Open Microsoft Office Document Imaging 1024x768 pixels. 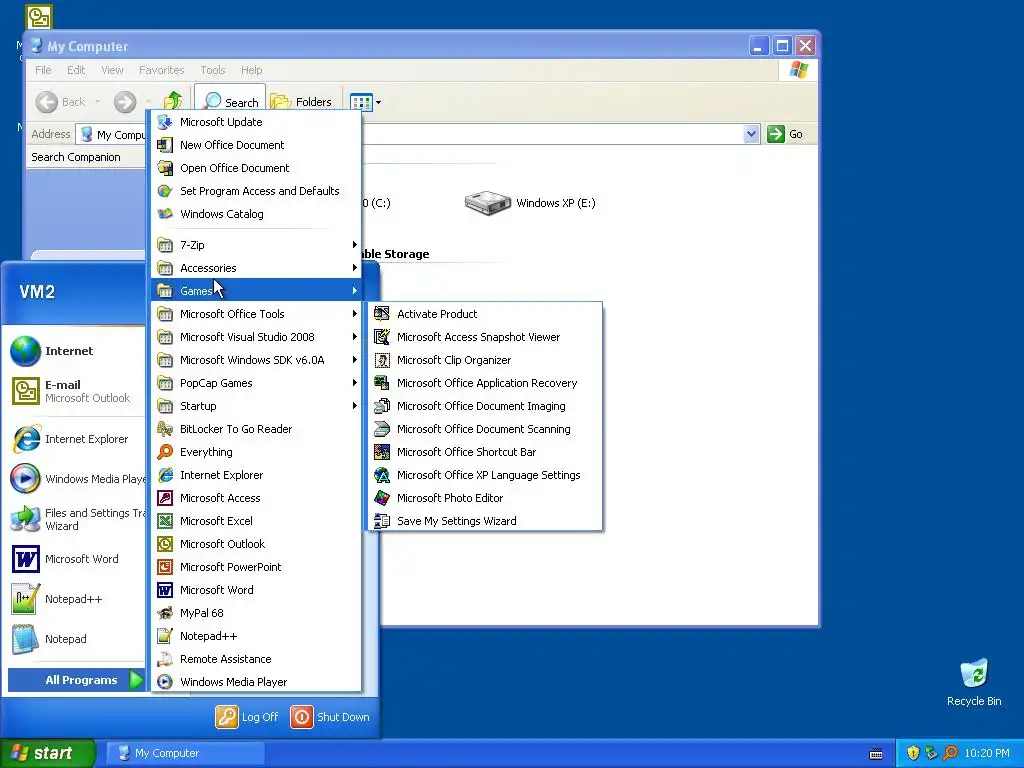(x=485, y=406)
